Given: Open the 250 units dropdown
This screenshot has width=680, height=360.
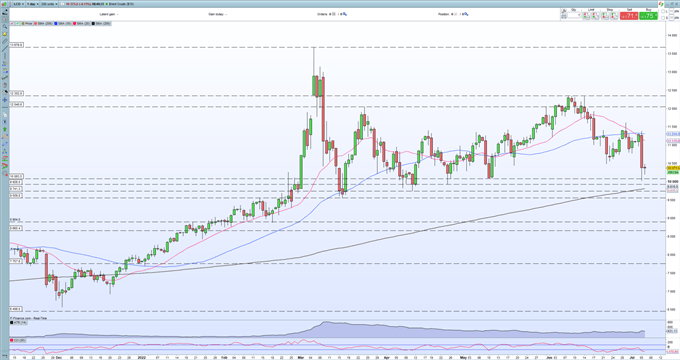Looking at the screenshot, I should (x=49, y=4).
